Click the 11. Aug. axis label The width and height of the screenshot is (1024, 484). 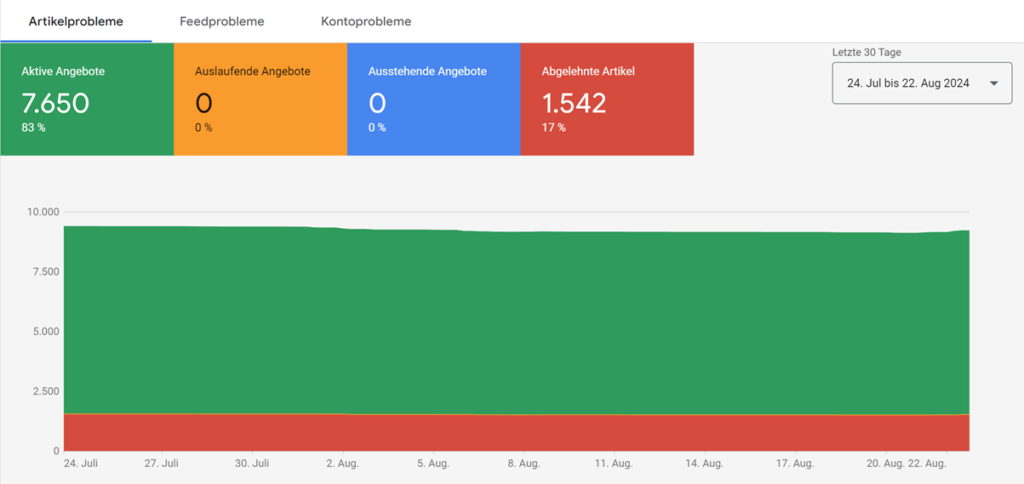[x=615, y=463]
